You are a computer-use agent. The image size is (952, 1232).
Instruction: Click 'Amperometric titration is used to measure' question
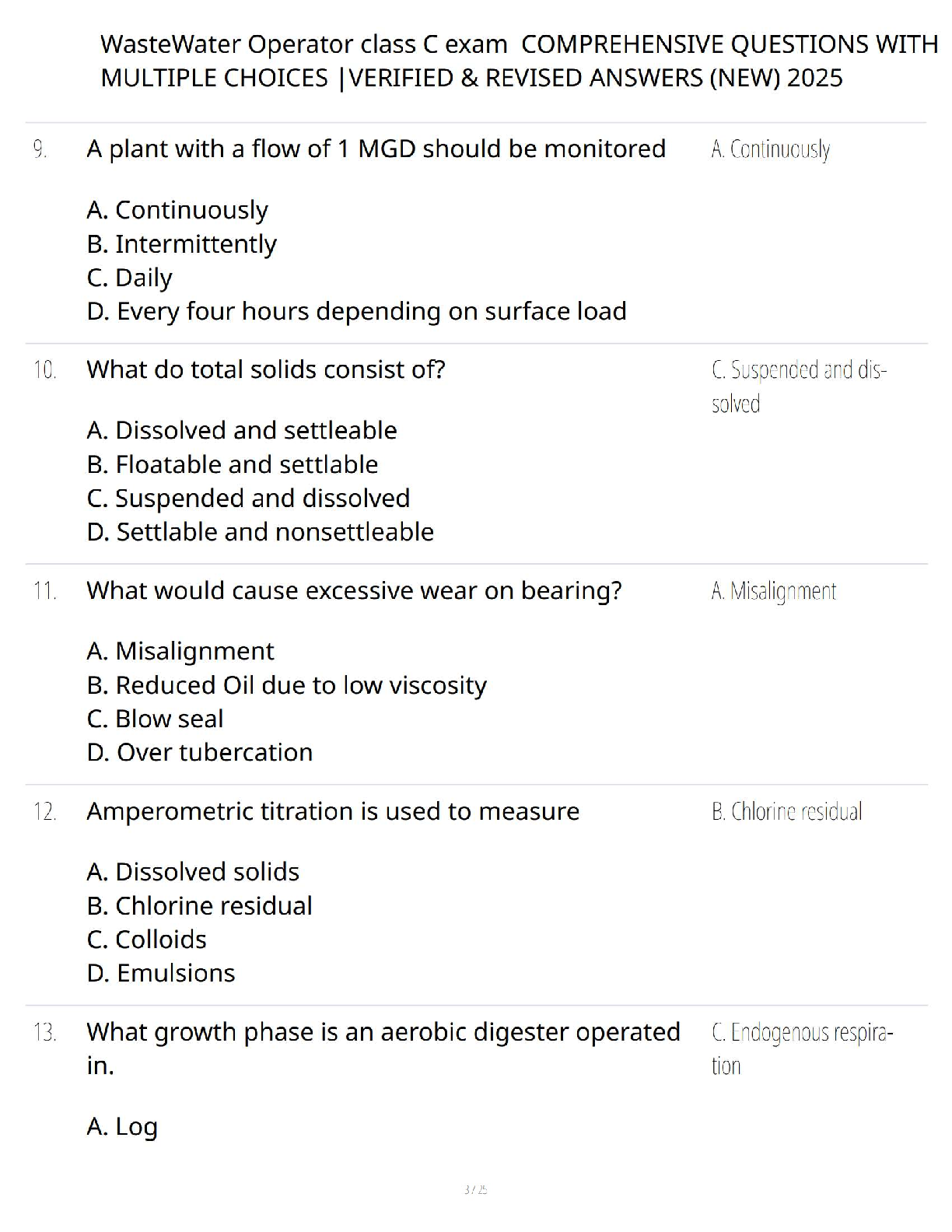pos(333,811)
